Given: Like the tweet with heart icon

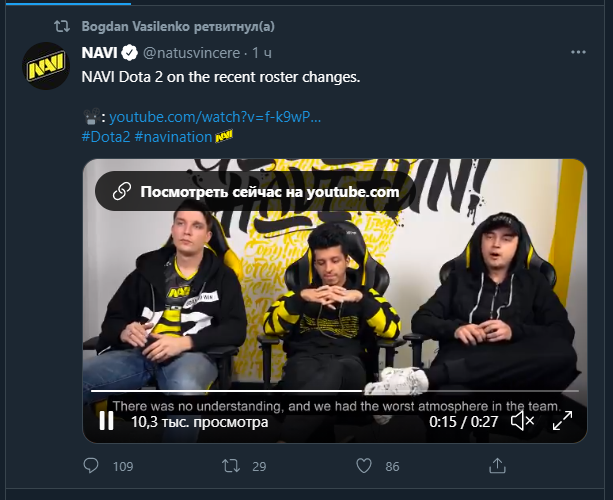Looking at the screenshot, I should [x=365, y=466].
